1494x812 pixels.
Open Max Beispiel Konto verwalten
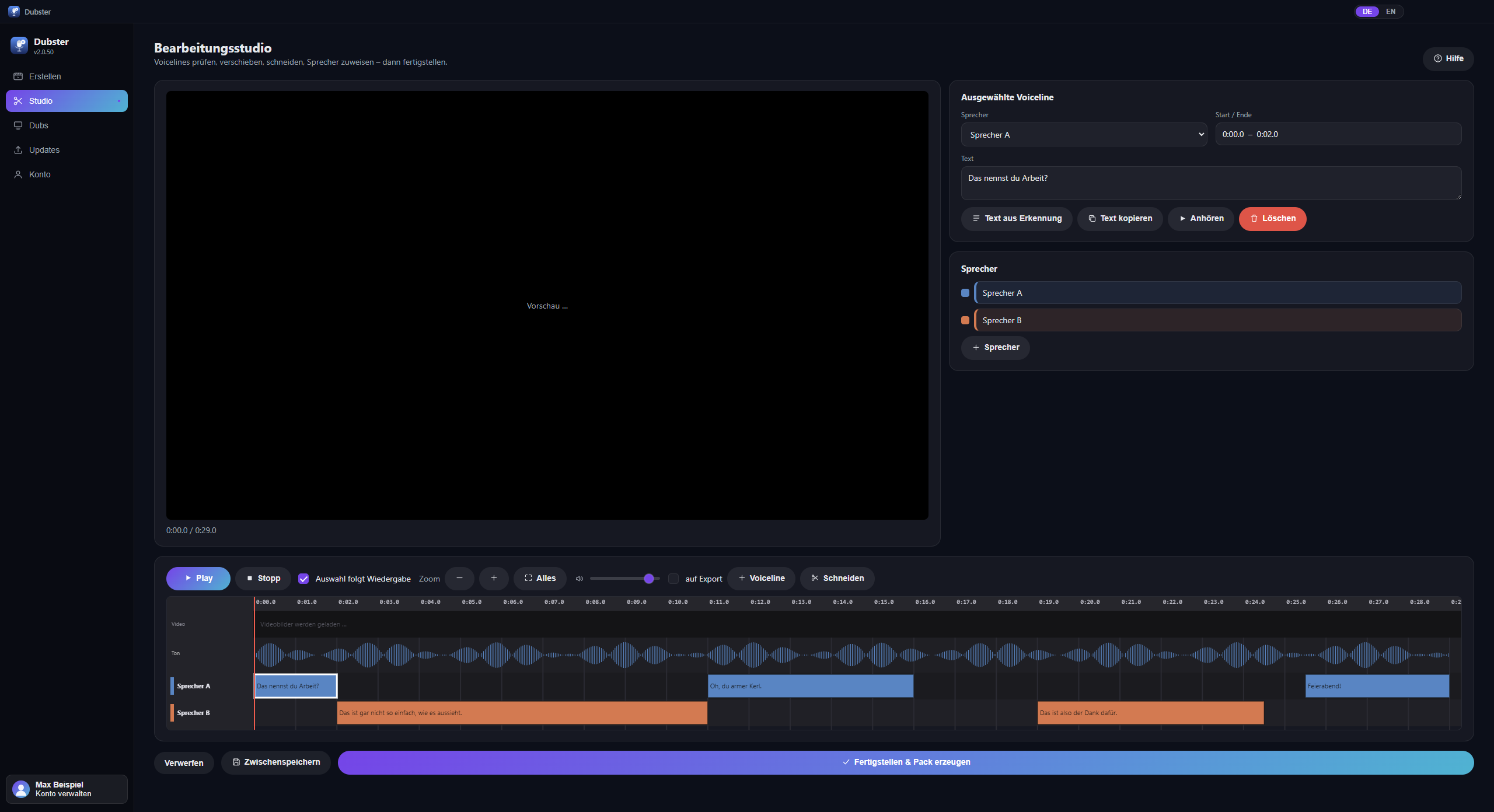pyautogui.click(x=67, y=789)
